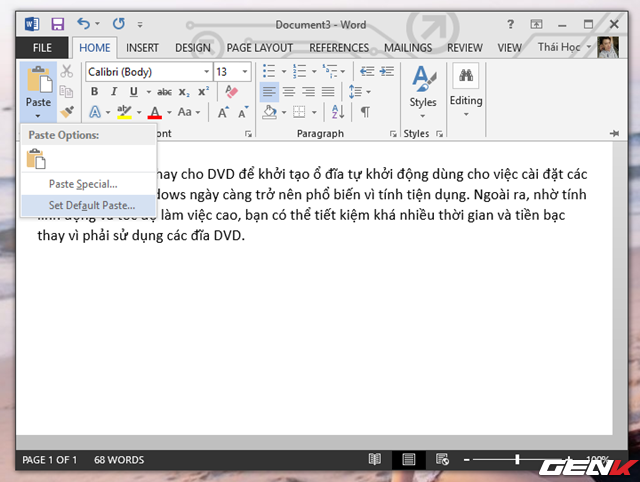Viewport: 640px width, 482px height.
Task: Open the font size dropdown
Action: point(244,72)
